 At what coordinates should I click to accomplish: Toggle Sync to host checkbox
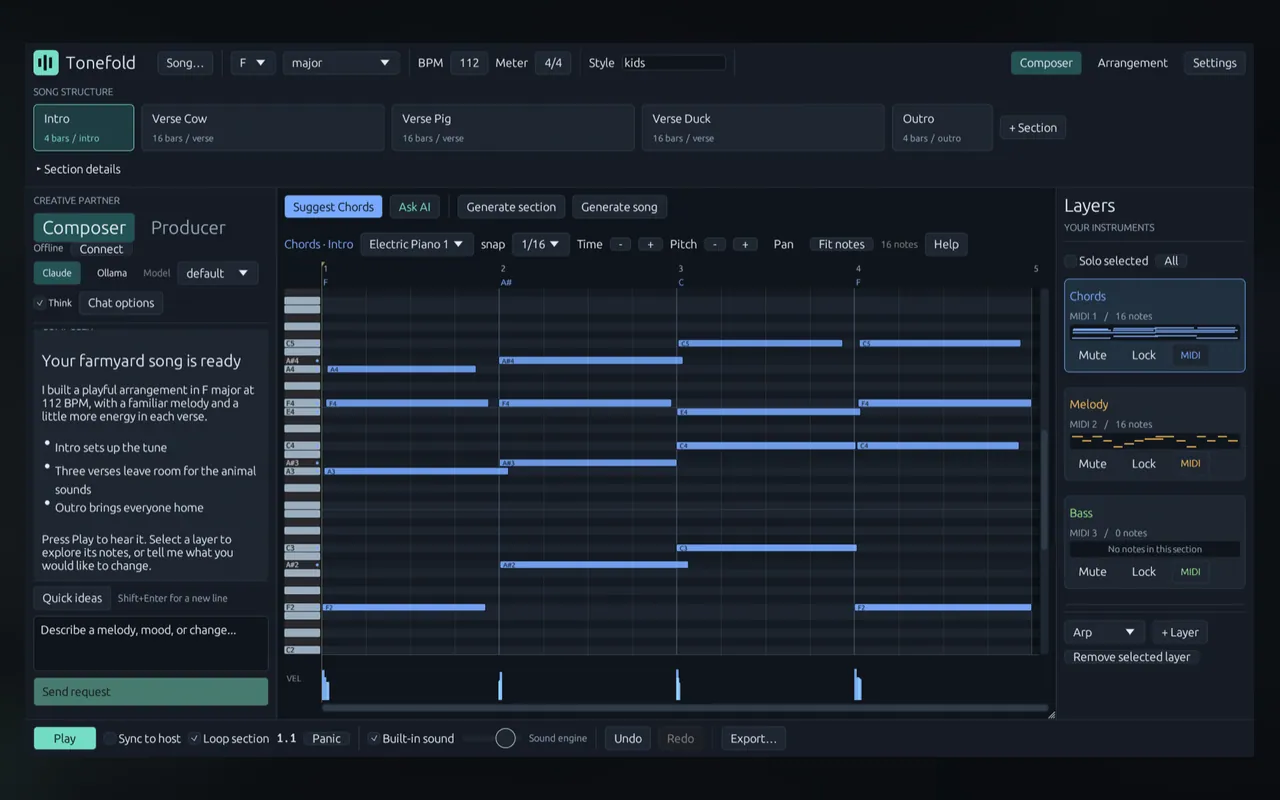coord(110,739)
